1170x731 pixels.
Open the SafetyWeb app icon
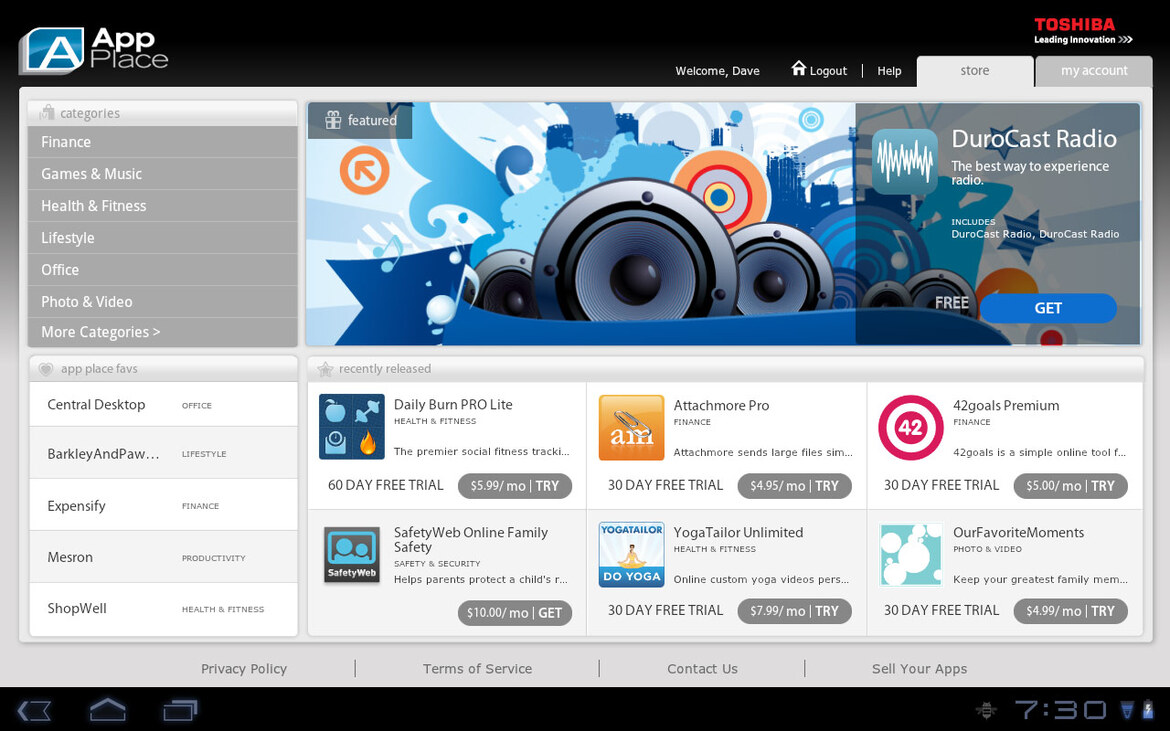(351, 555)
